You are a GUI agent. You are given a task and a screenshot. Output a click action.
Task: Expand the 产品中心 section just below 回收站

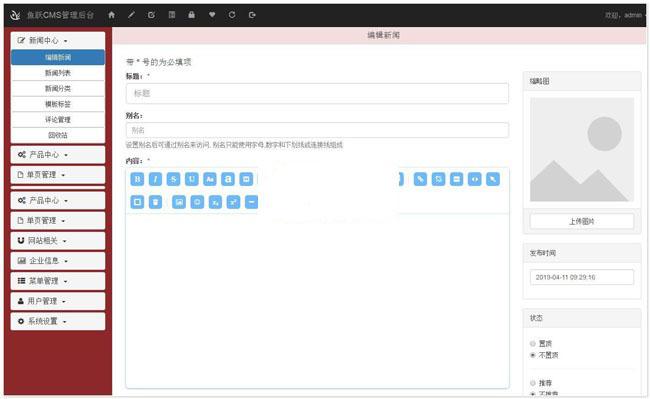(58, 155)
